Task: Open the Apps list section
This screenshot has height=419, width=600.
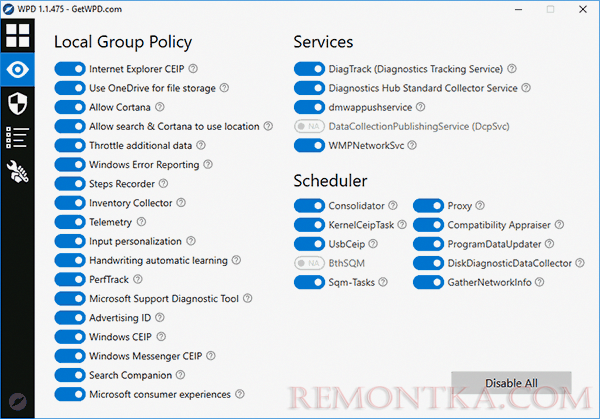Action: tap(18, 136)
